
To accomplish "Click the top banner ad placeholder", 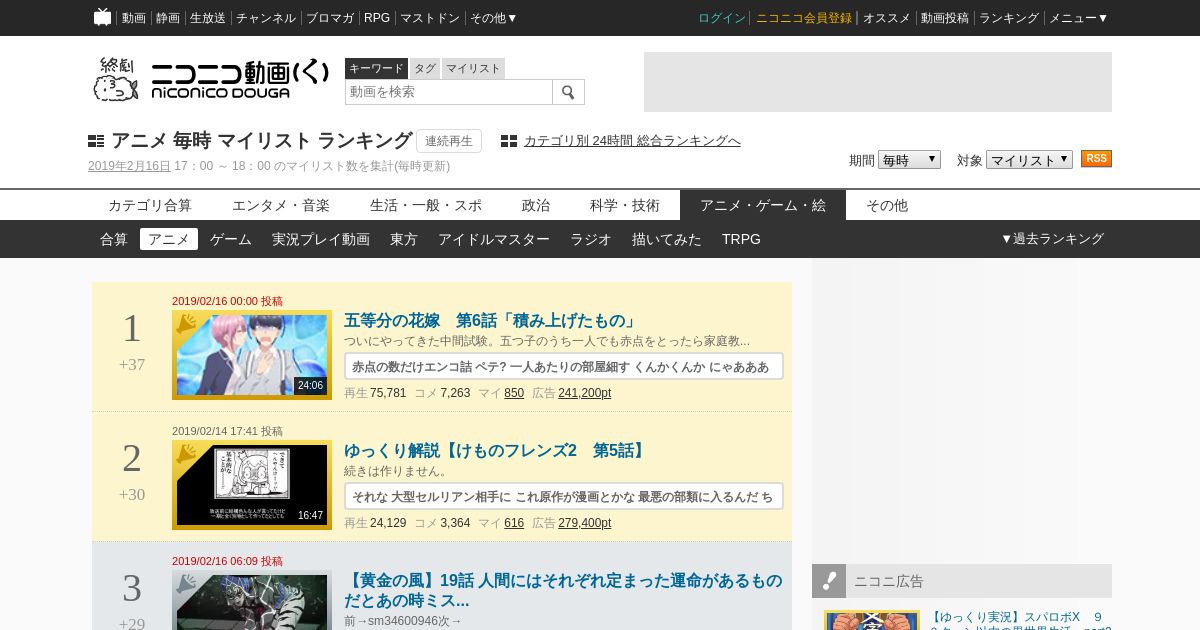I will tap(878, 82).
